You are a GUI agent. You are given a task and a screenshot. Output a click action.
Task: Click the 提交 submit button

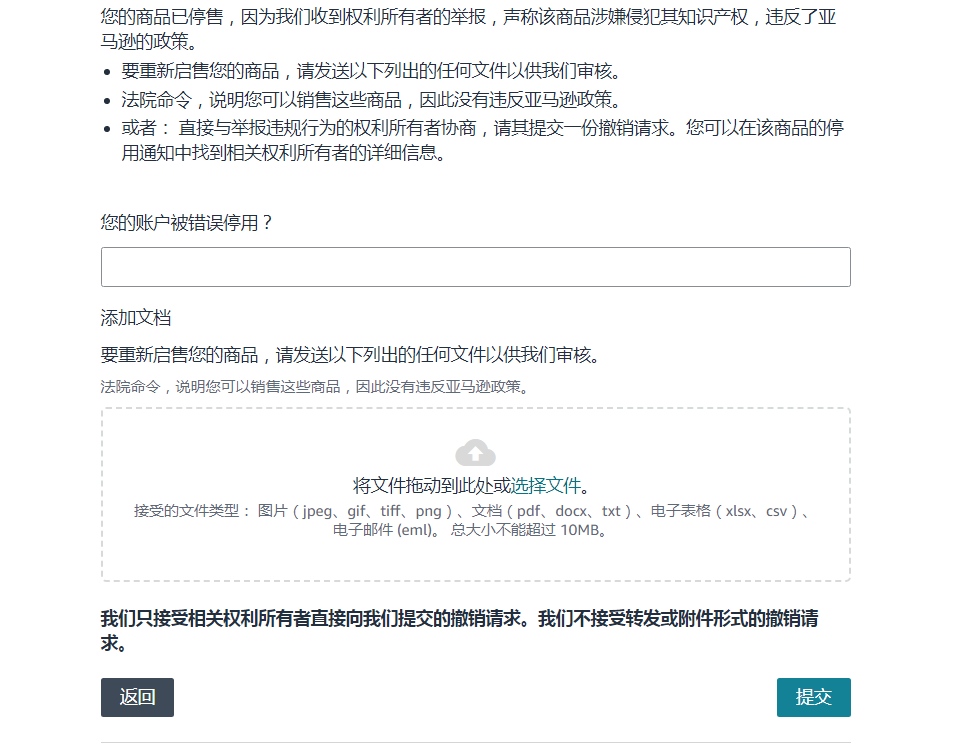[x=813, y=697]
